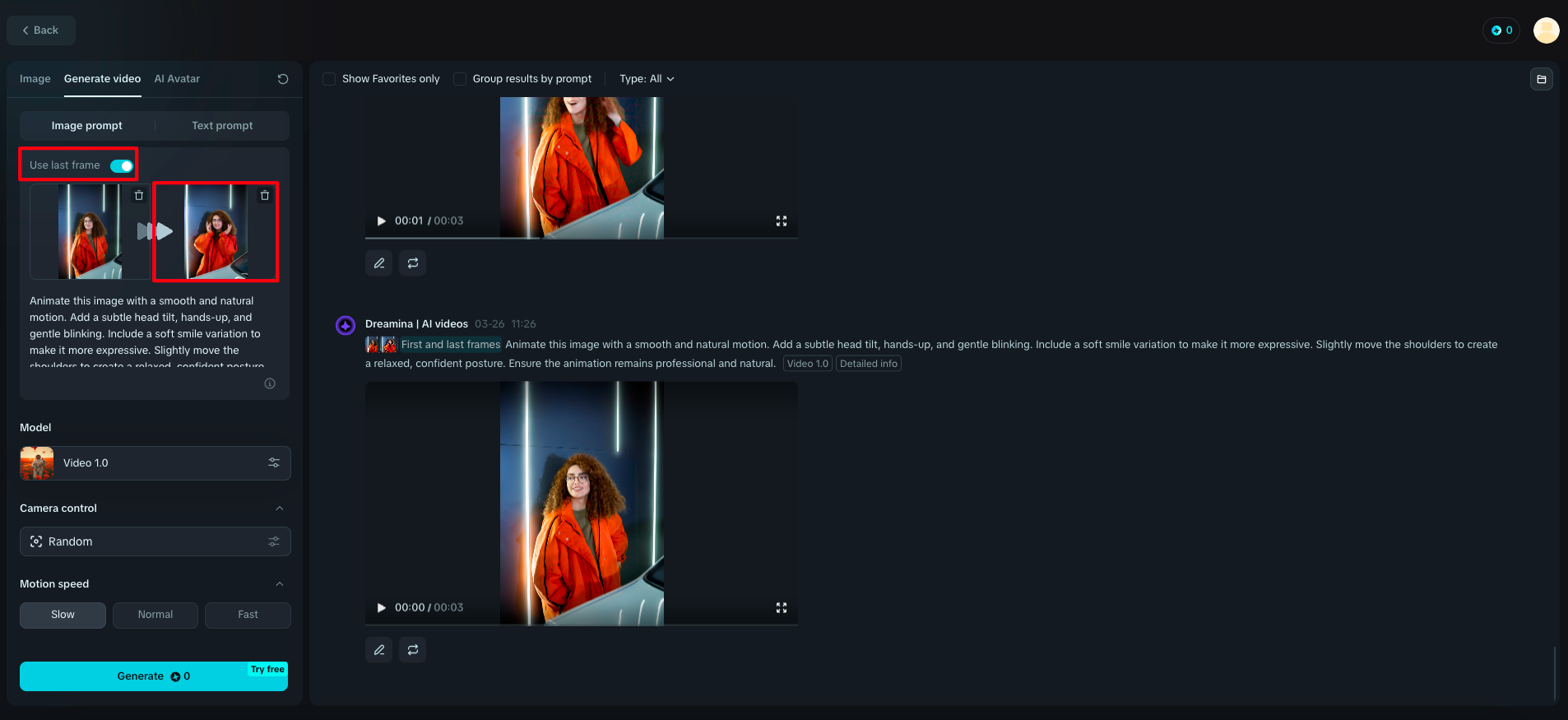Select the first frame thumbnail

point(90,232)
